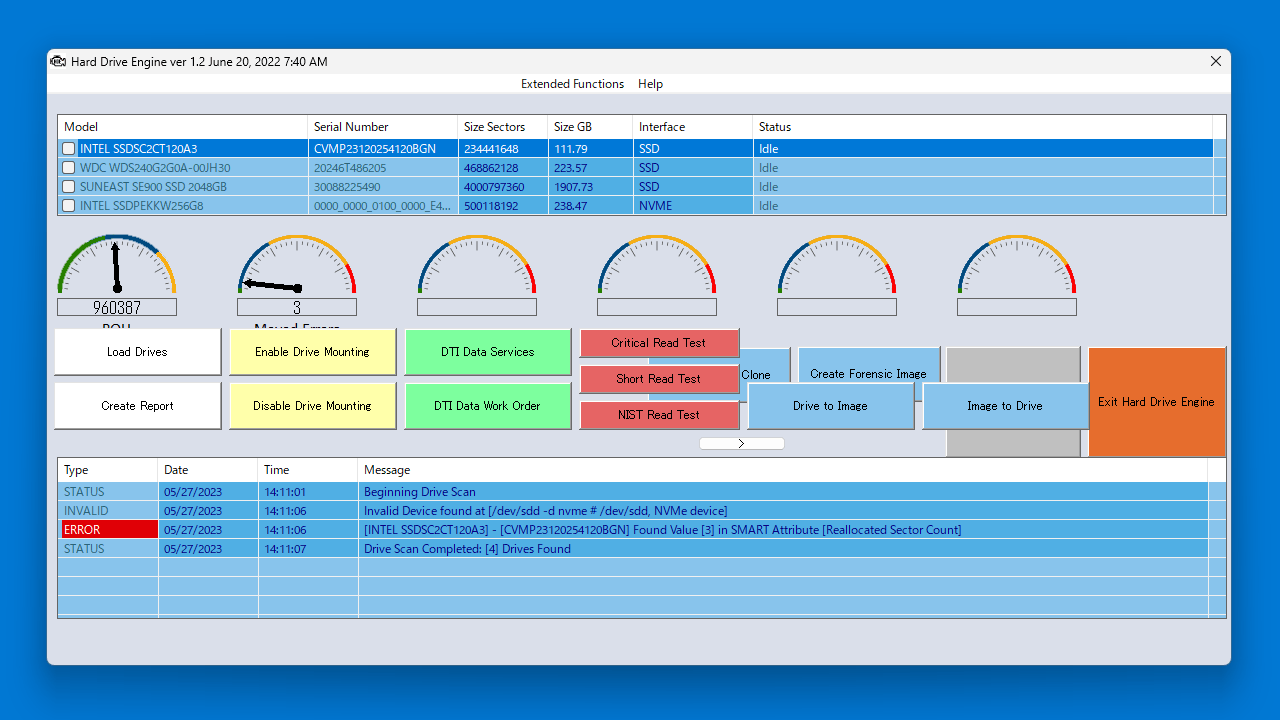Click the 468862128 sectors cell
1280x720 pixels.
(502, 168)
